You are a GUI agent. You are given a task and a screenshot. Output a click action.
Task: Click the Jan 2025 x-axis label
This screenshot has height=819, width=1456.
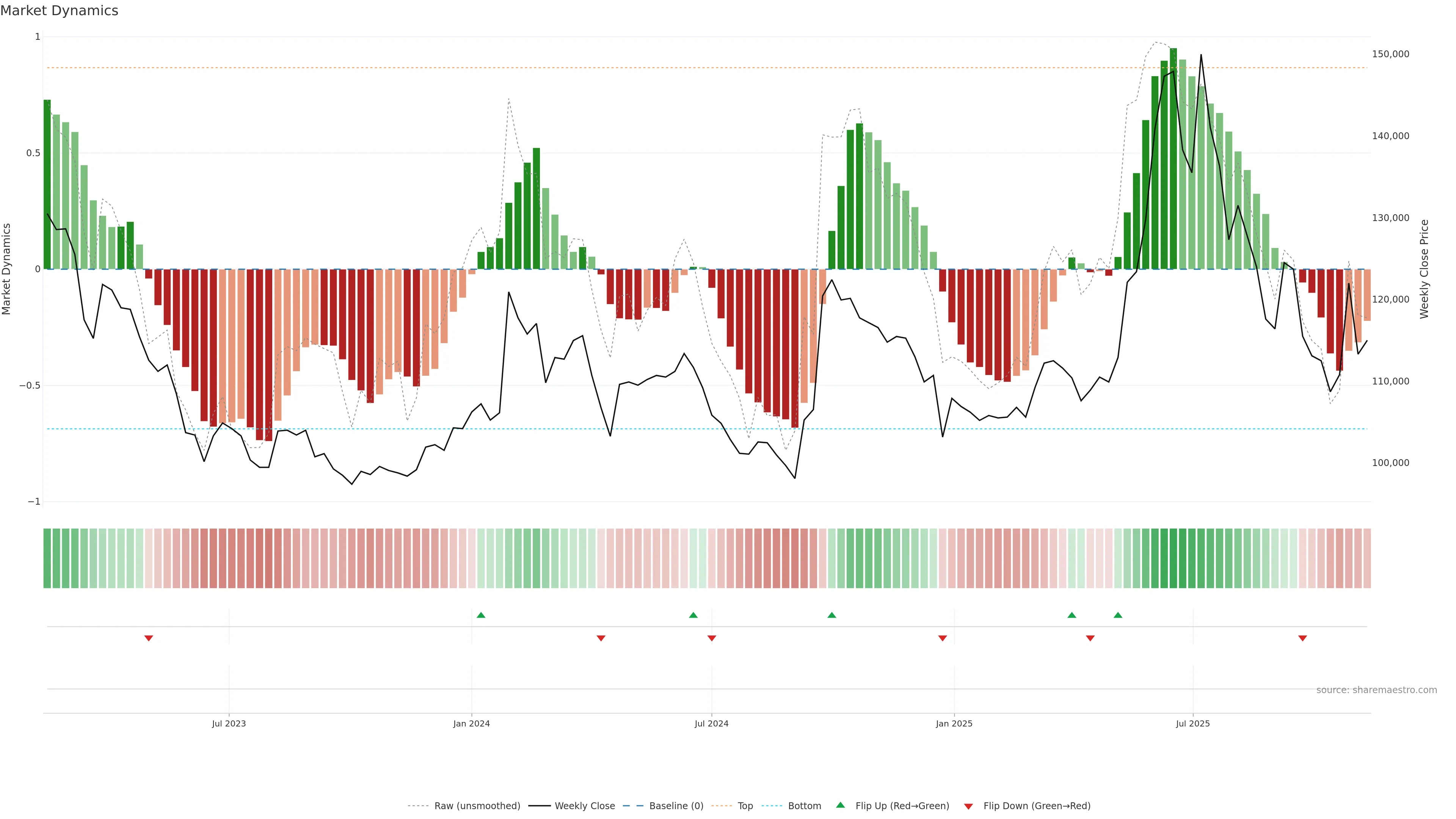954,723
